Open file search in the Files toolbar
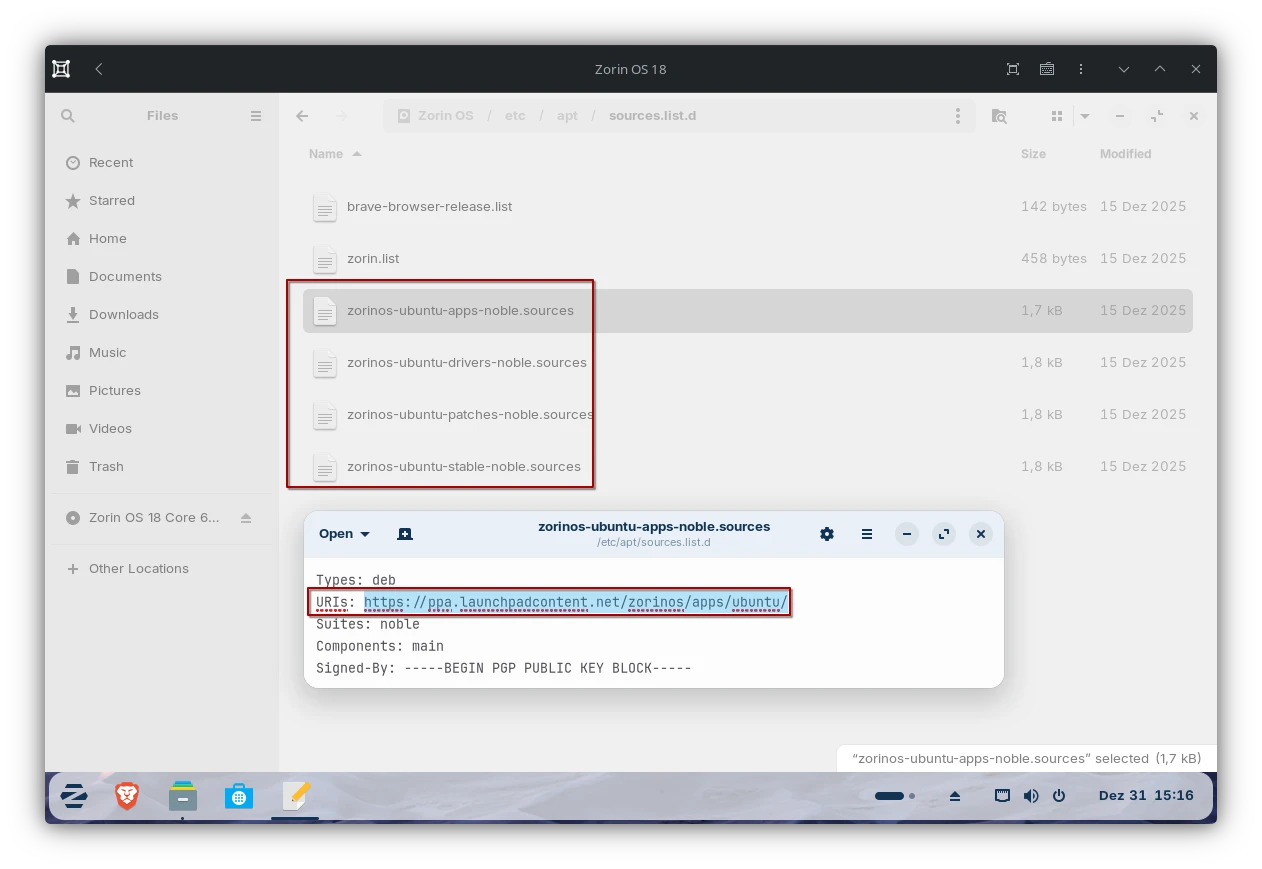 pyautogui.click(x=999, y=116)
